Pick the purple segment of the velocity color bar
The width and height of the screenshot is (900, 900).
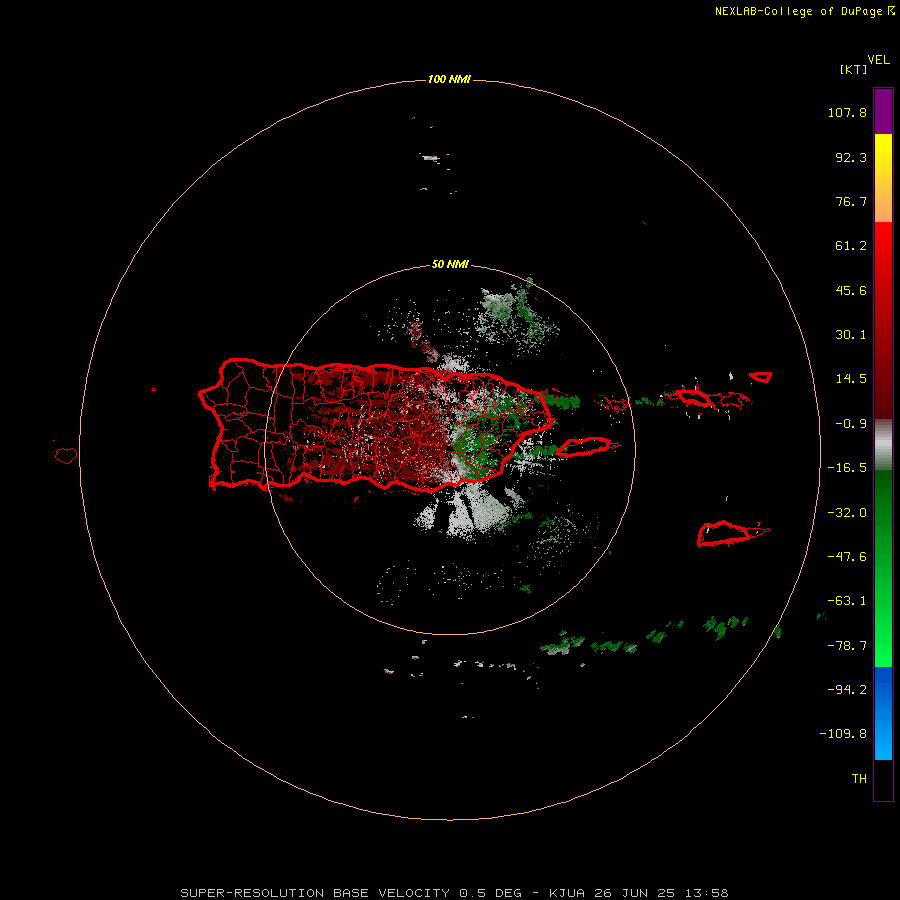[x=883, y=111]
